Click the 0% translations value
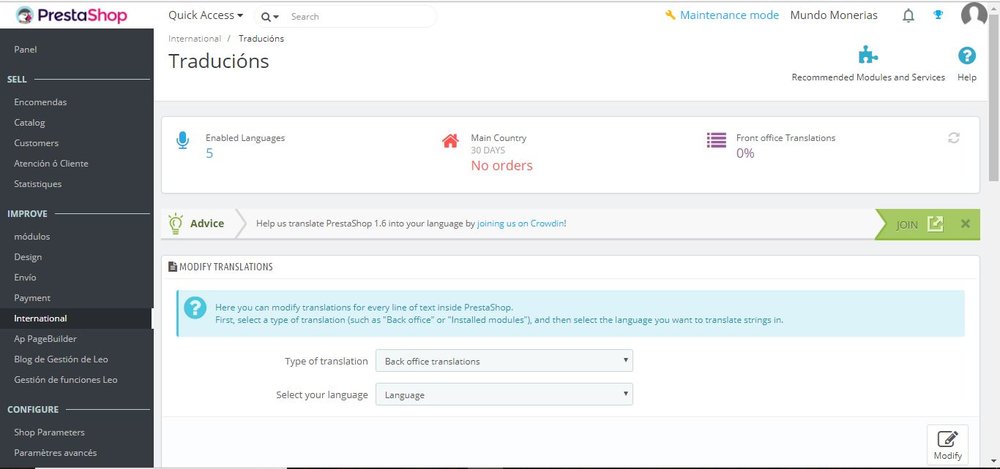The image size is (1000, 469). coord(745,153)
